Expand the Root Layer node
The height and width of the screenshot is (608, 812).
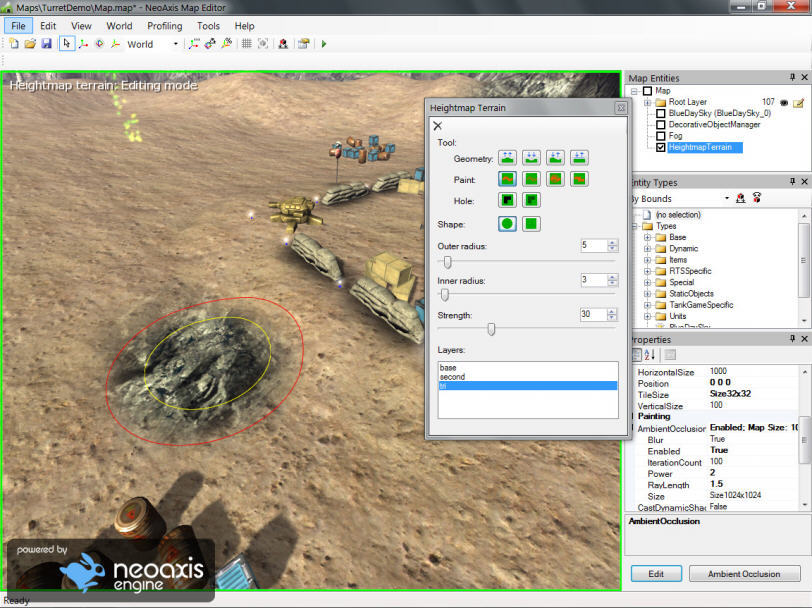(647, 103)
